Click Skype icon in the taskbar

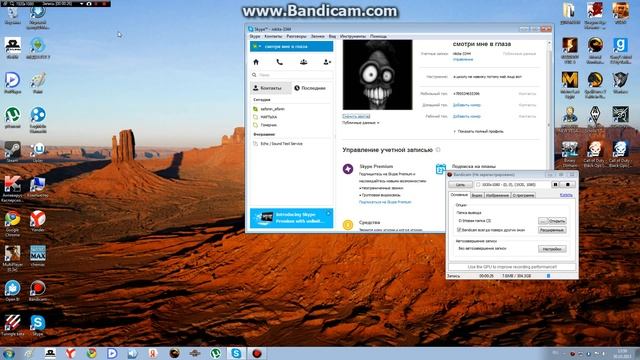coord(236,353)
